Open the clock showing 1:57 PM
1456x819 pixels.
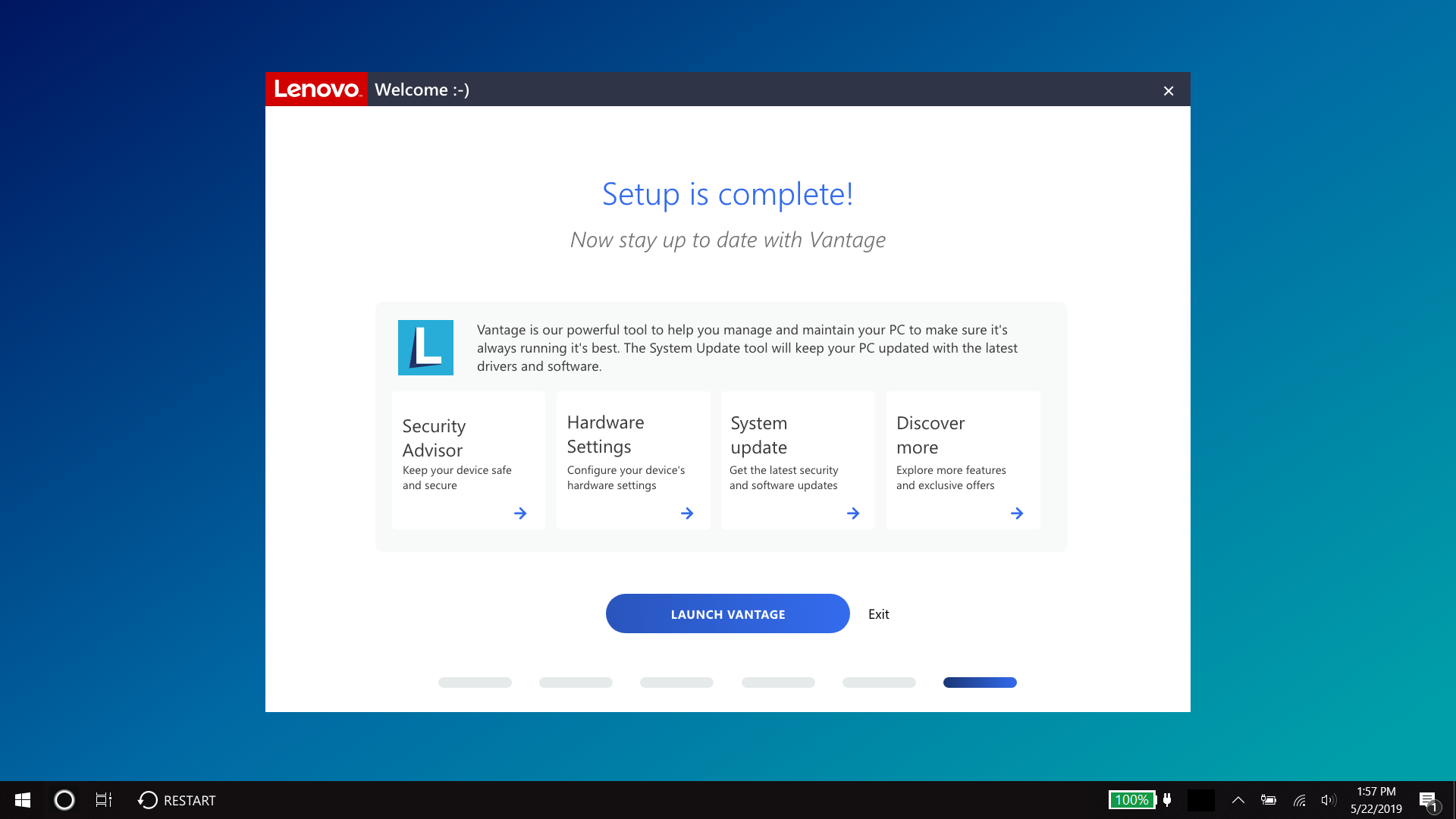pyautogui.click(x=1376, y=800)
